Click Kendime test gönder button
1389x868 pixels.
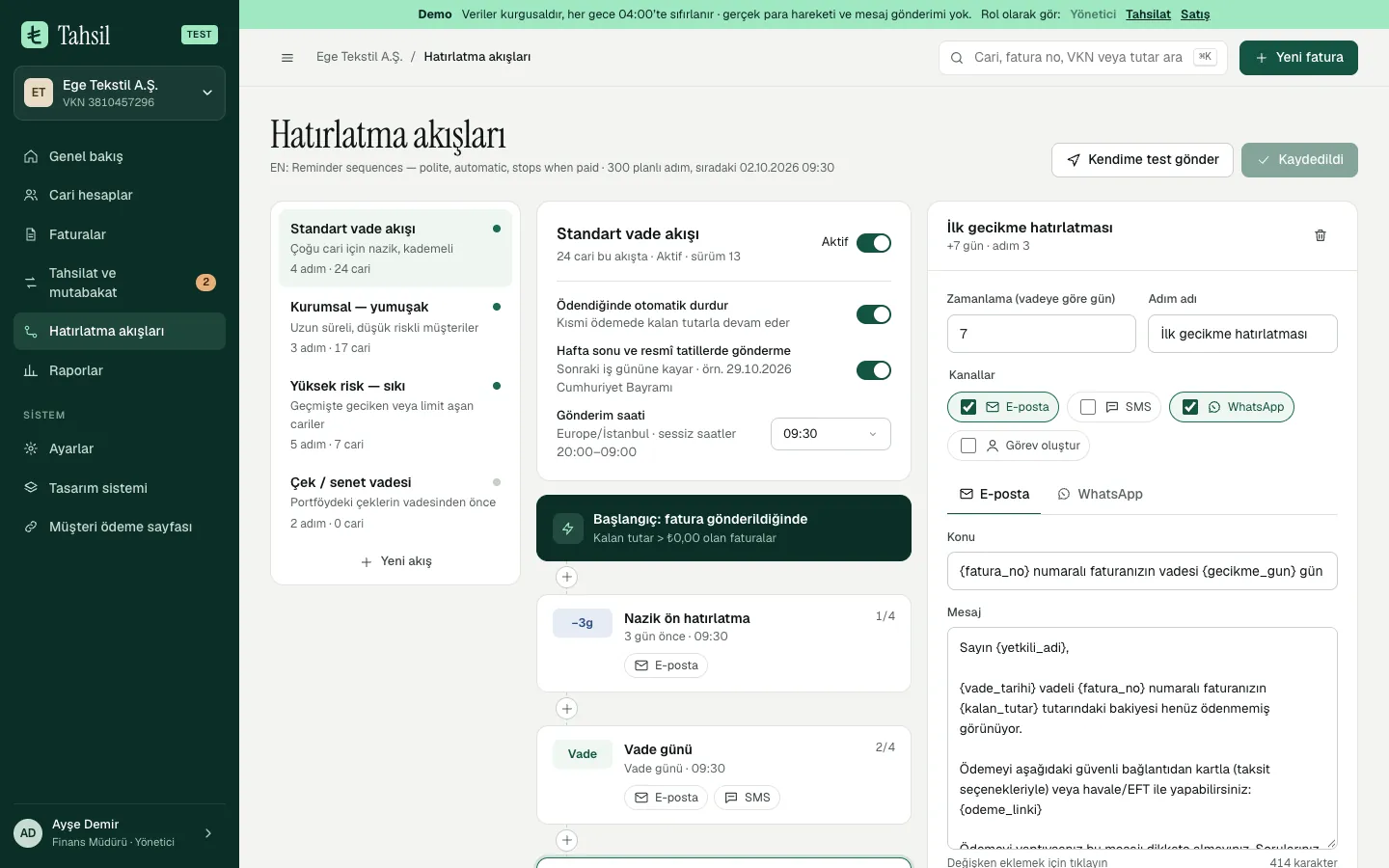pos(1142,160)
